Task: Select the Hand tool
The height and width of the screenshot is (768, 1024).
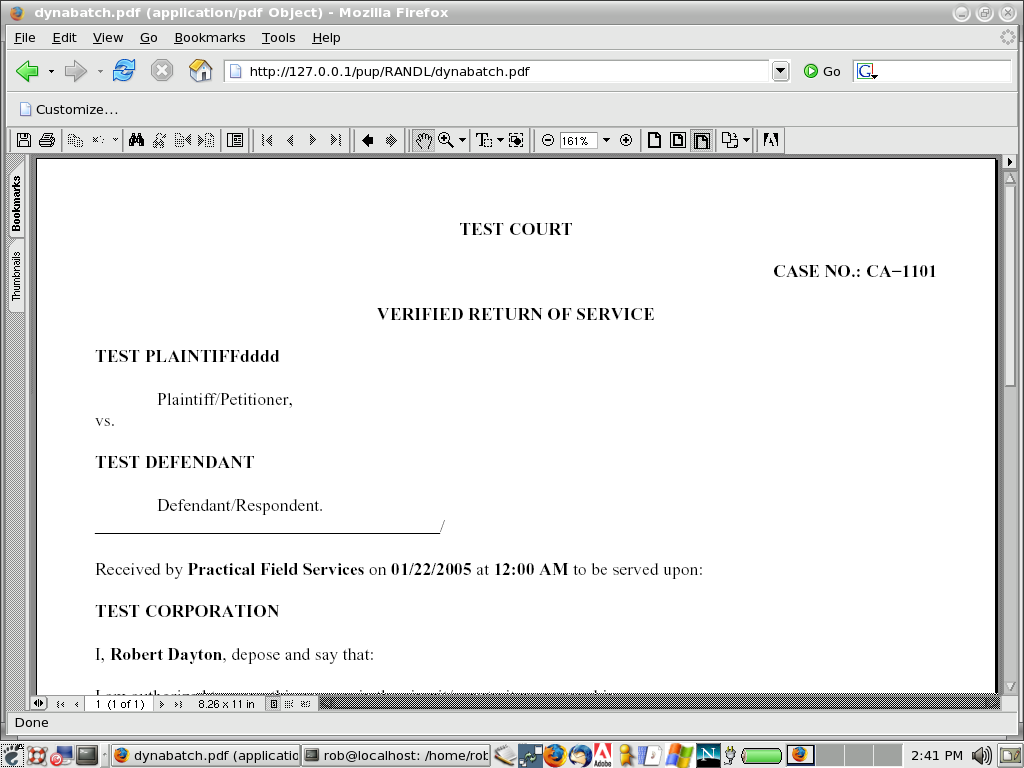Action: [x=424, y=141]
